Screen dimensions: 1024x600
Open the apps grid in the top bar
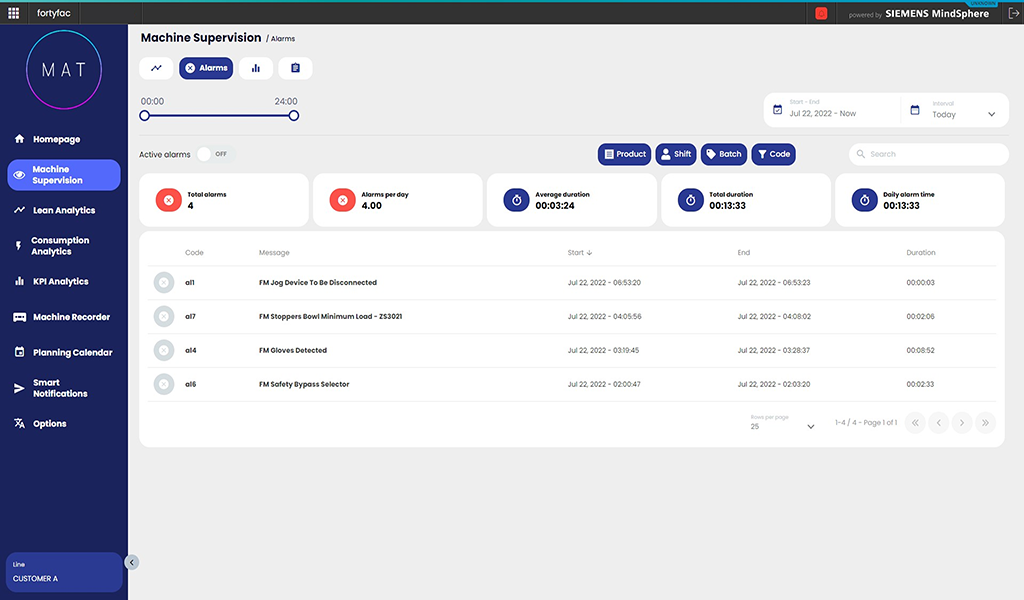point(13,13)
